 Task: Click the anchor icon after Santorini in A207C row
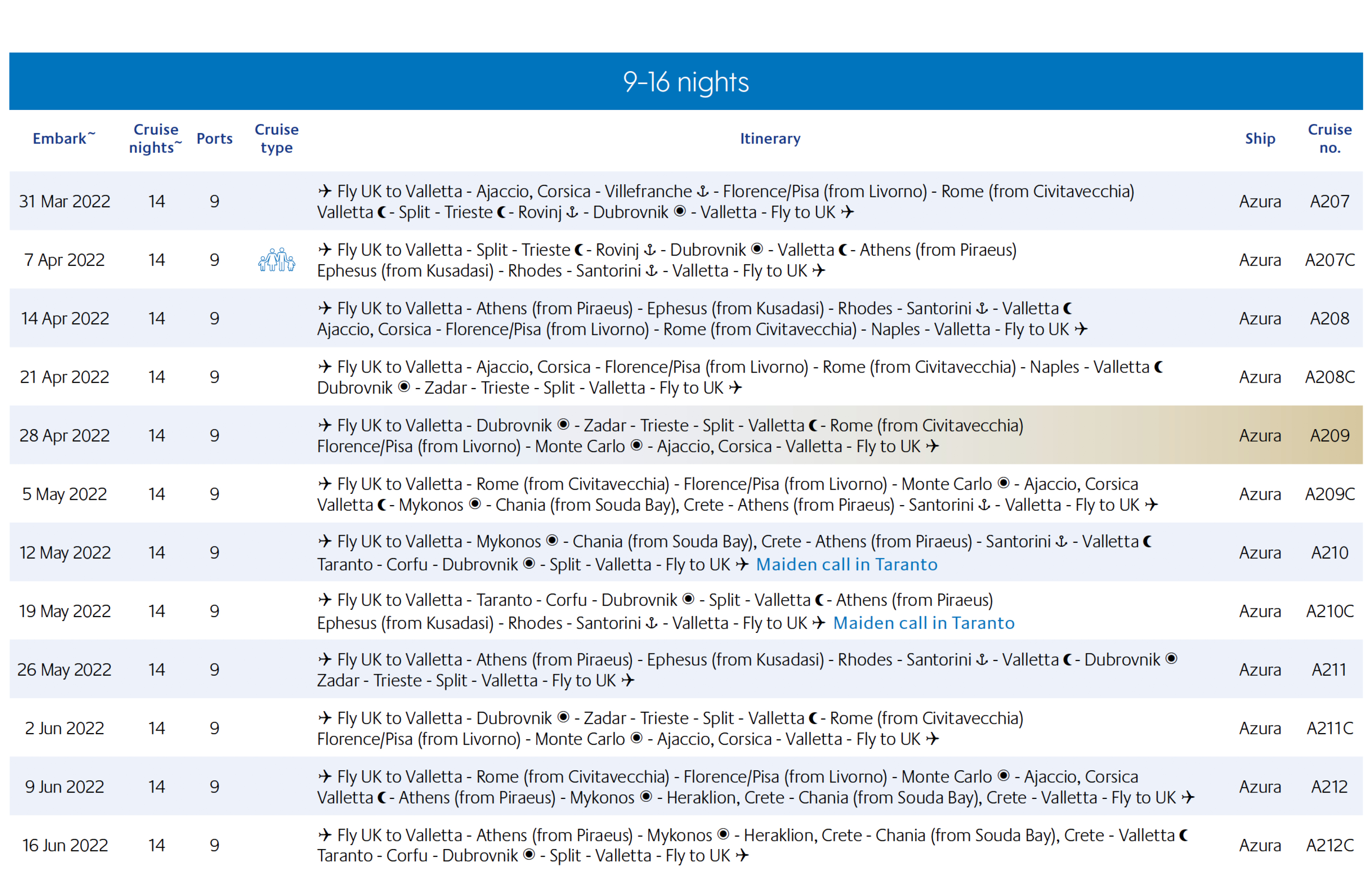(652, 271)
